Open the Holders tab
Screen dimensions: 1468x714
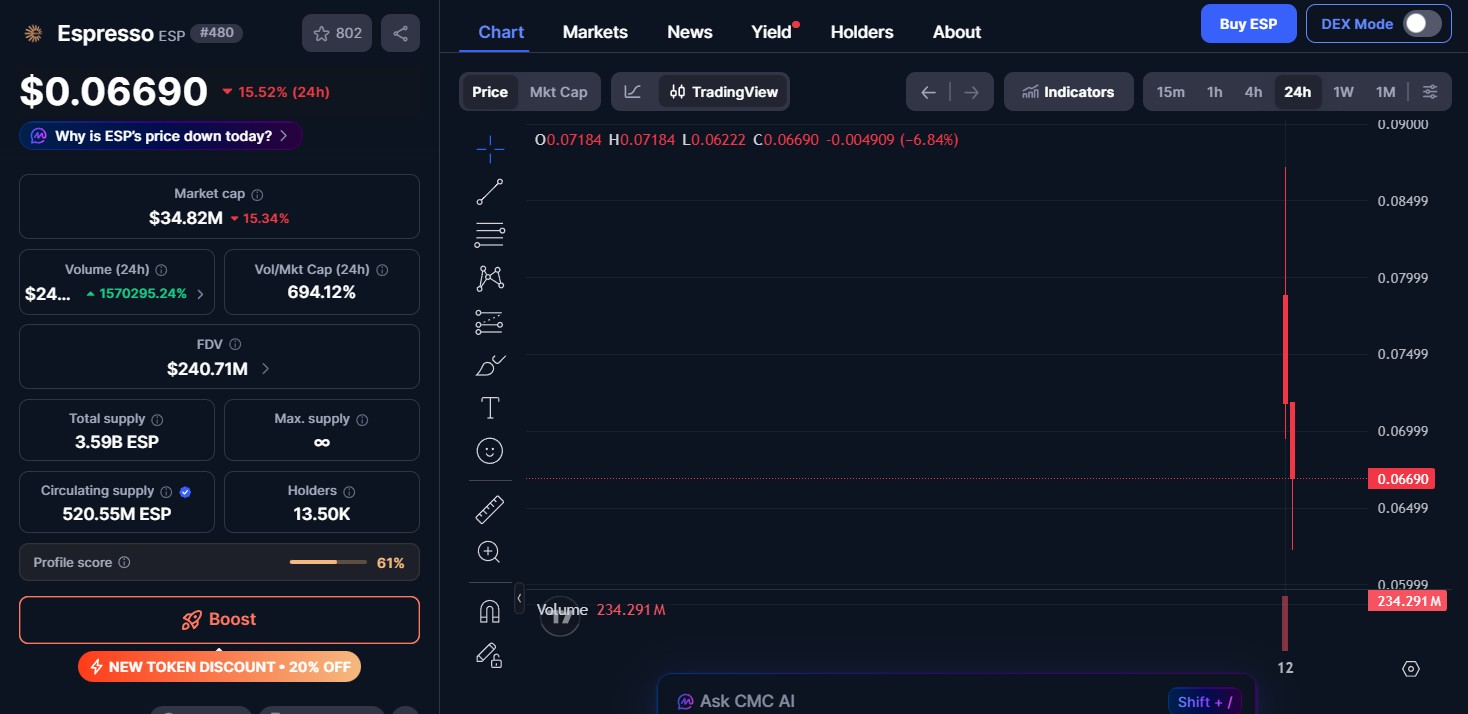861,32
